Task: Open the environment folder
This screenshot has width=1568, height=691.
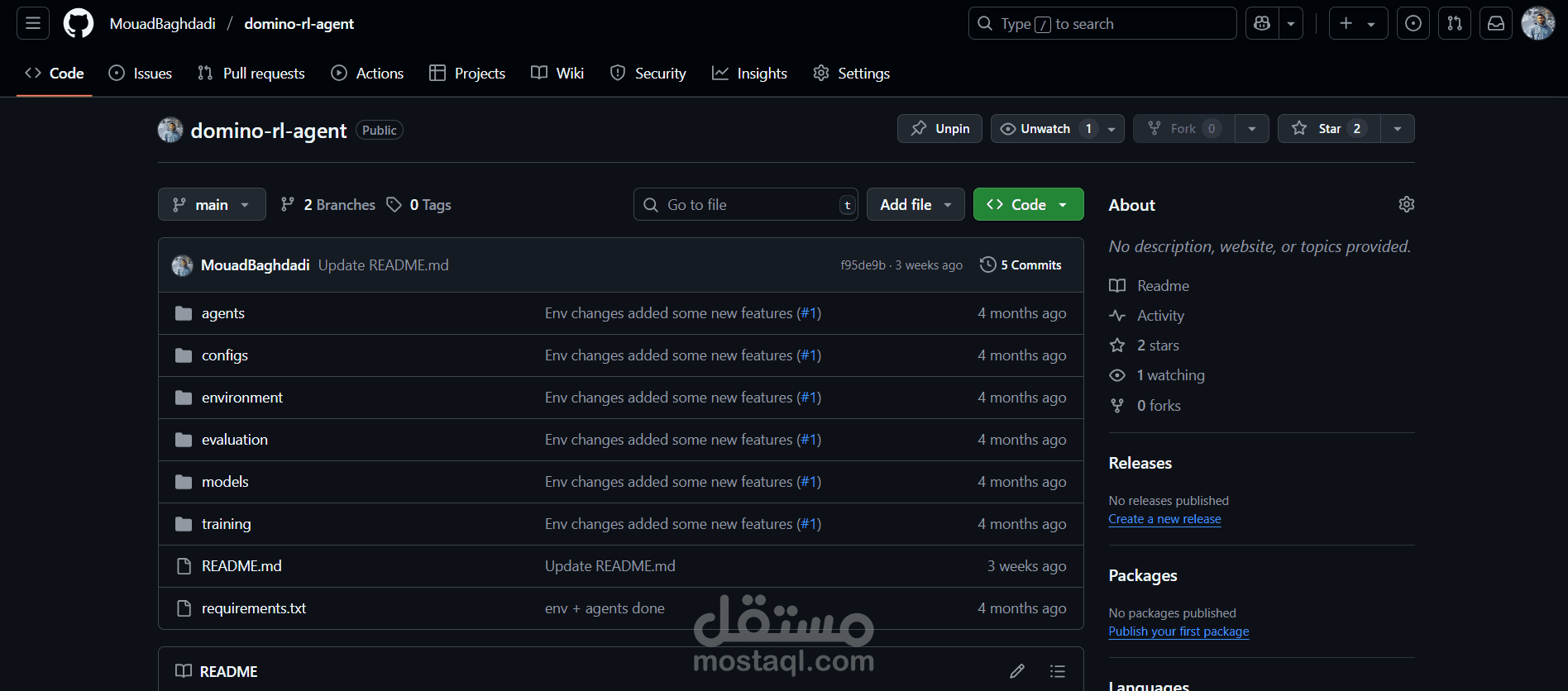Action: click(x=242, y=398)
